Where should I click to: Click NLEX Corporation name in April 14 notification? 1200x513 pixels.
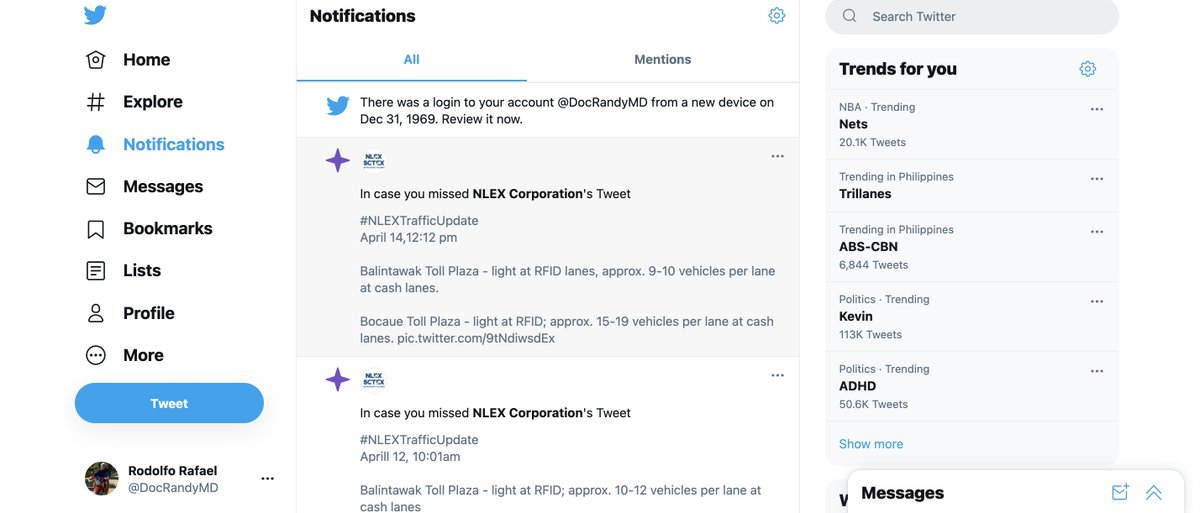pyautogui.click(x=527, y=194)
